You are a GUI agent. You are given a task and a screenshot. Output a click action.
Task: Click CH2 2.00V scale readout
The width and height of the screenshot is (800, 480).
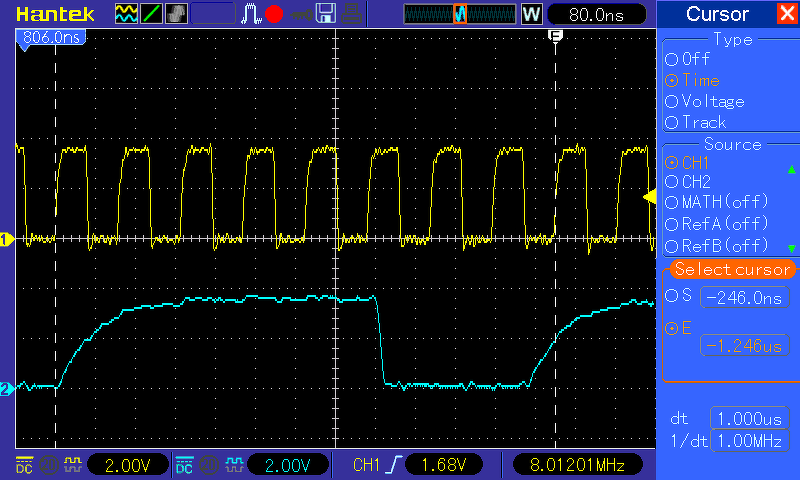click(x=288, y=465)
